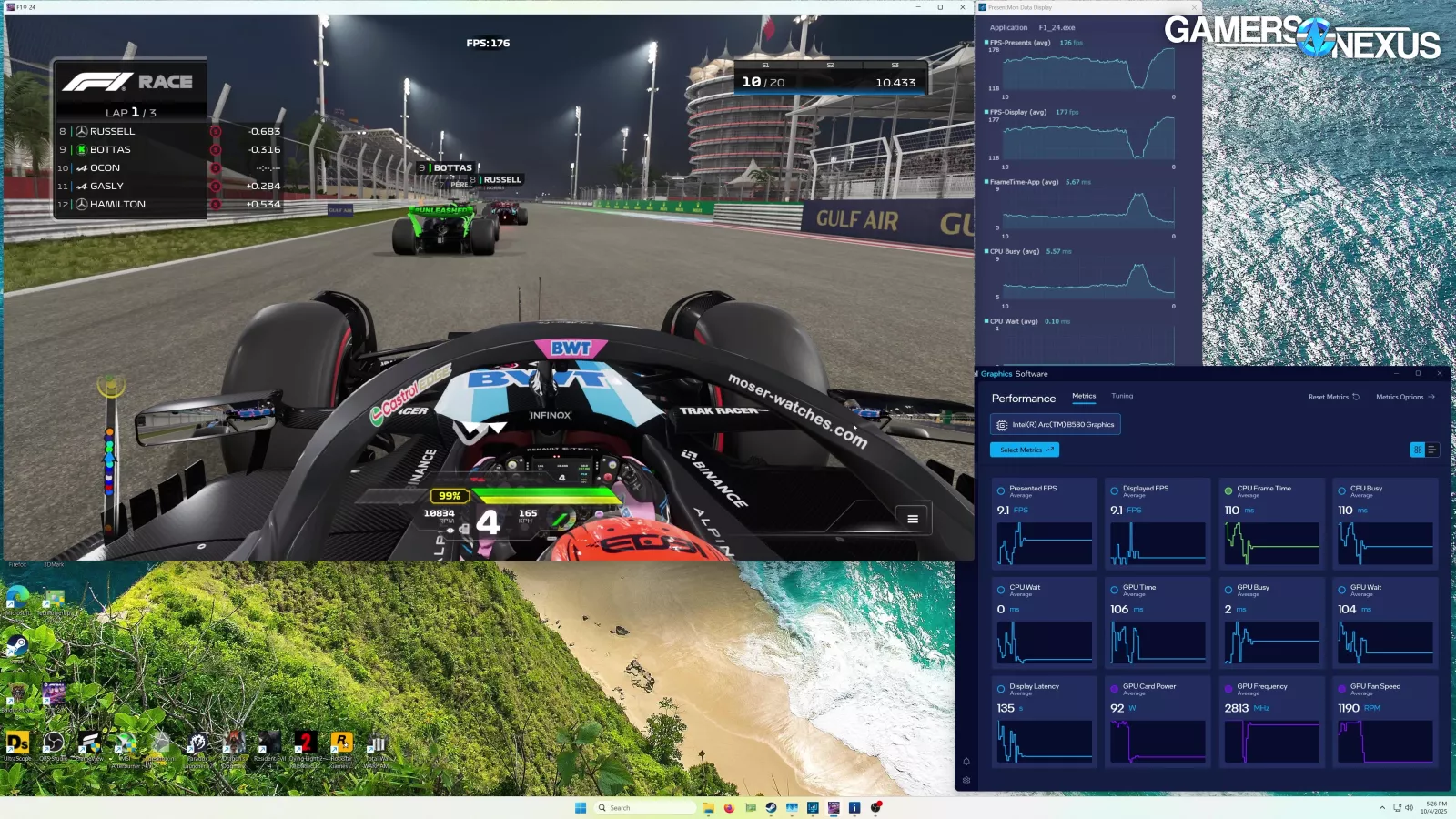The image size is (1456, 819).
Task: Launch MSI Afterburner desktop shortcut
Action: coord(126,742)
